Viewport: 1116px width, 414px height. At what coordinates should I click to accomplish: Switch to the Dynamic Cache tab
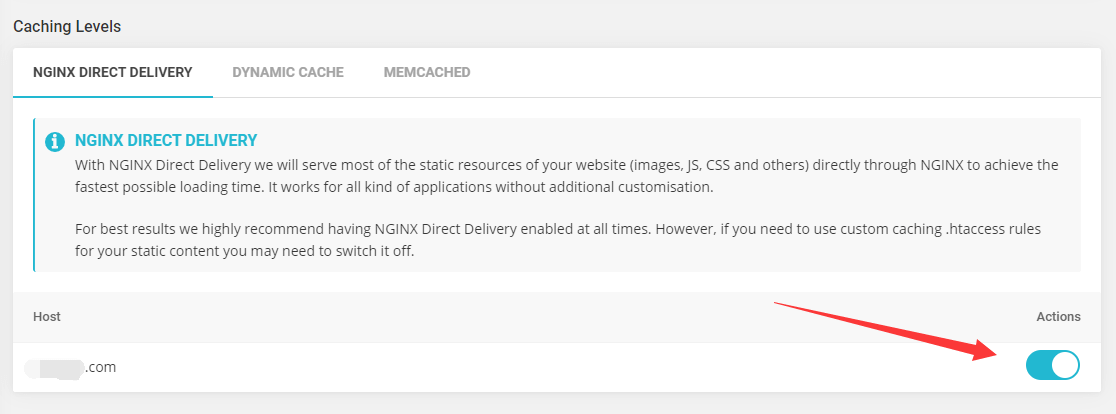(288, 72)
